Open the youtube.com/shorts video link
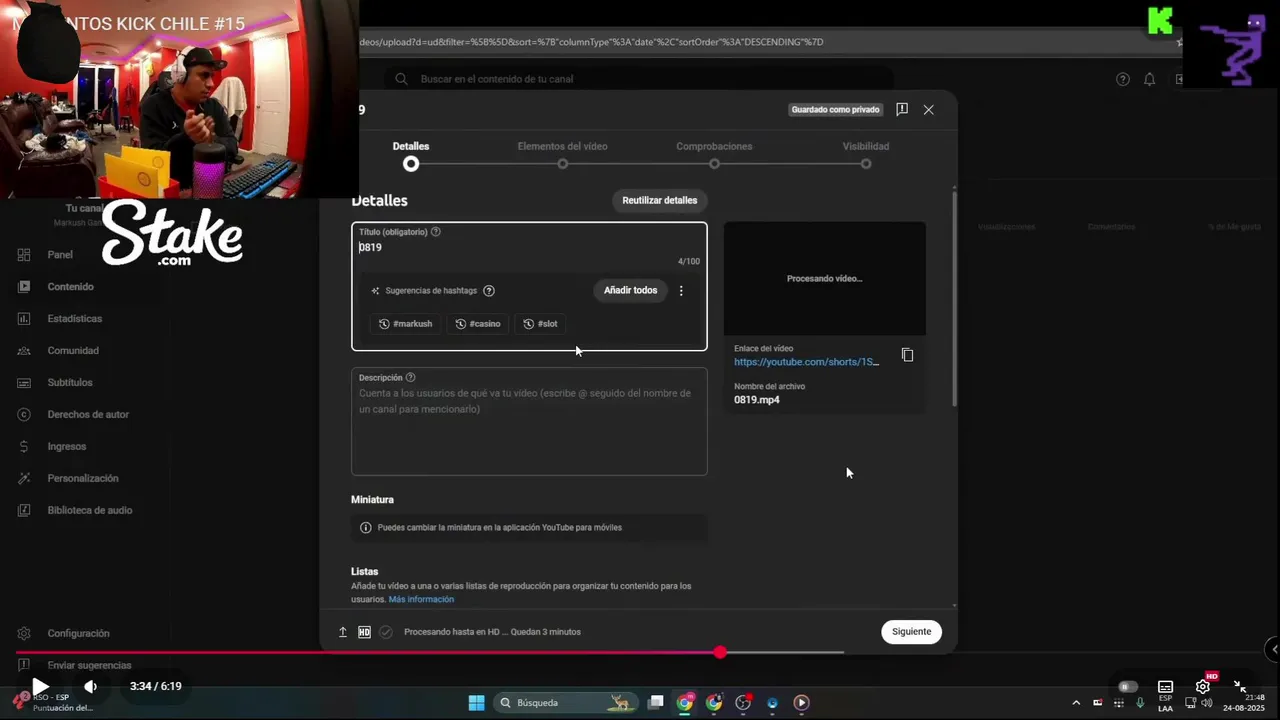 [807, 362]
